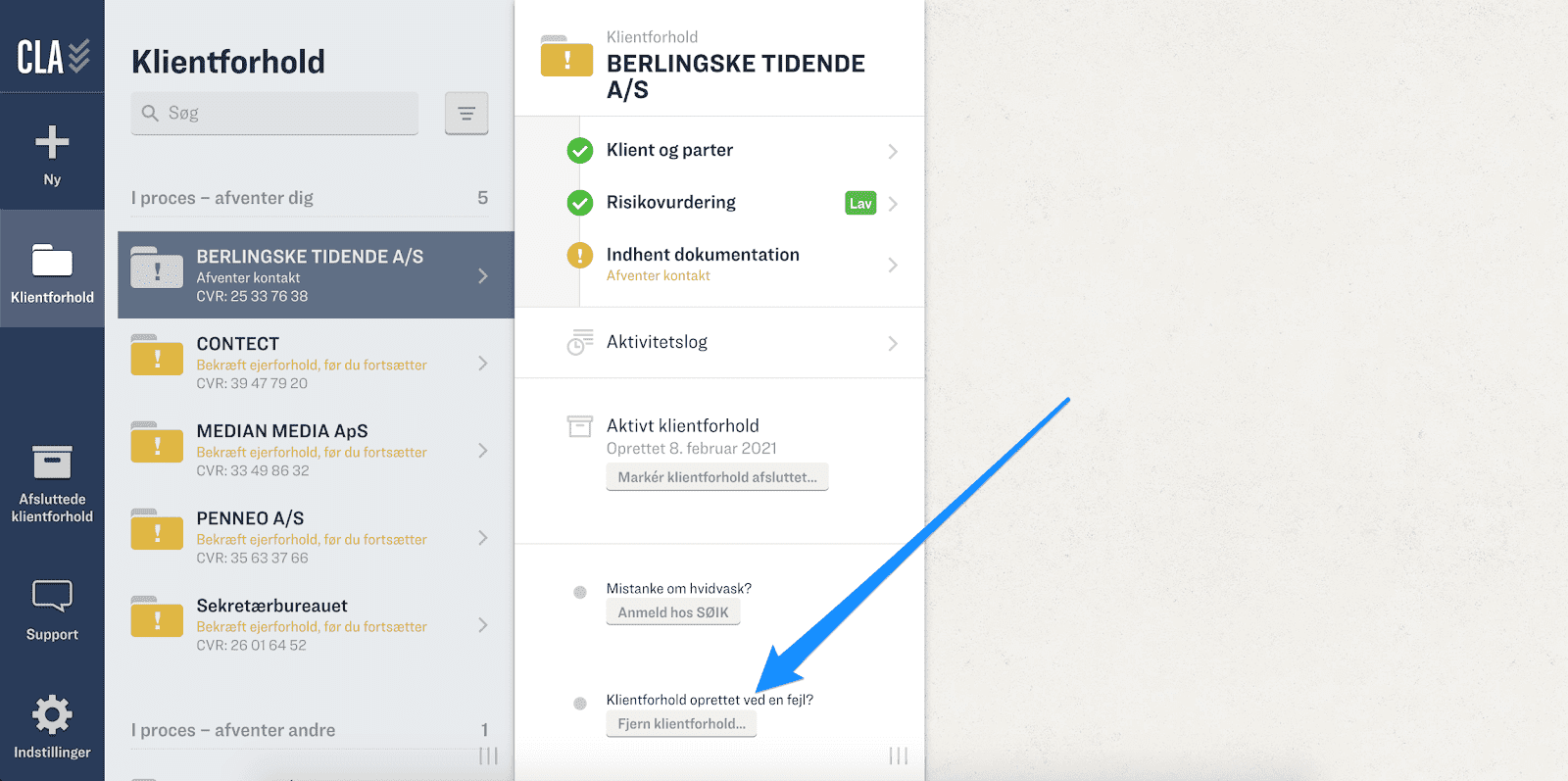Click the Ny plus icon
Image resolution: width=1568 pixels, height=781 pixels.
click(52, 142)
